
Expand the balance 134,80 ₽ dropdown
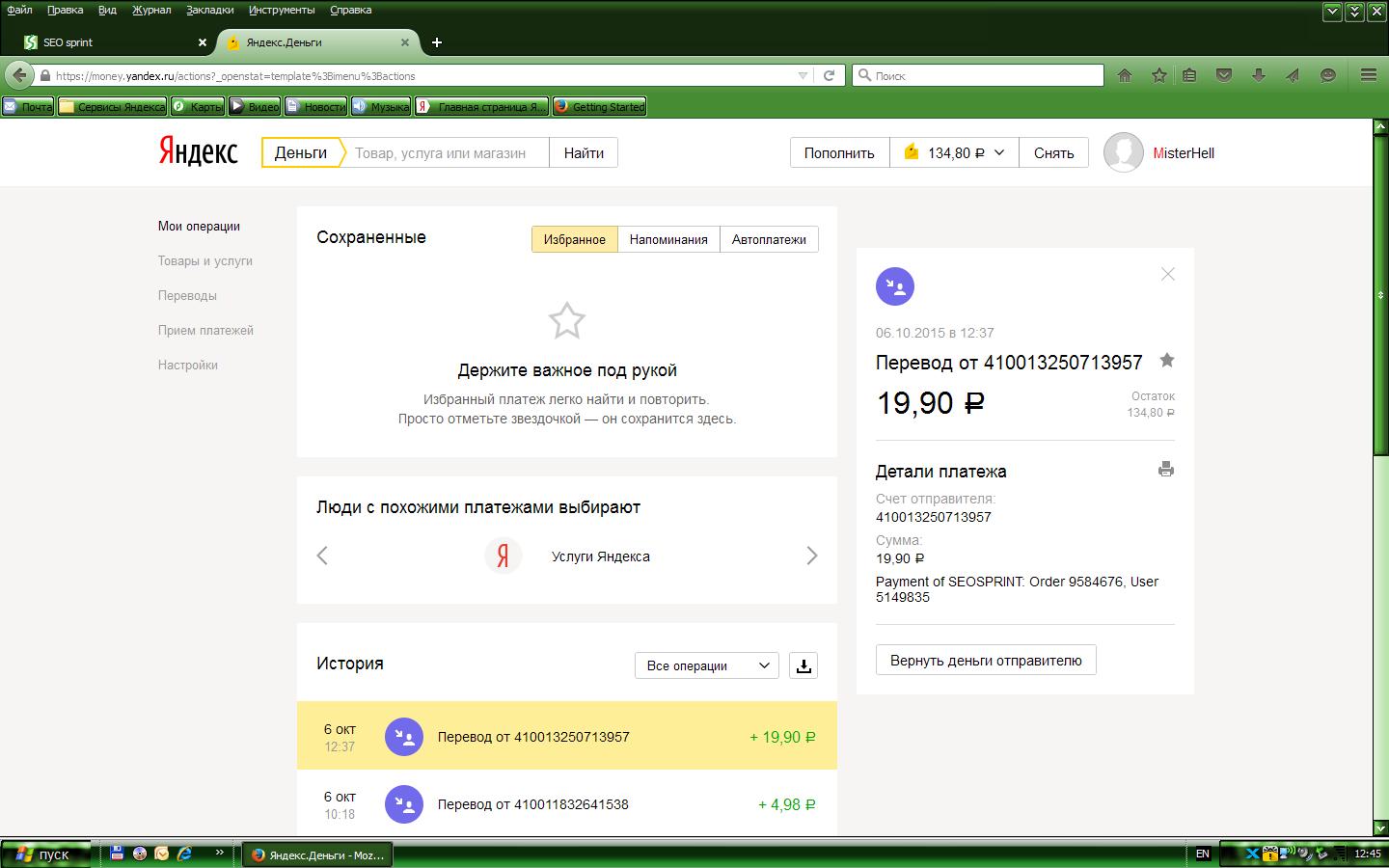coord(954,152)
